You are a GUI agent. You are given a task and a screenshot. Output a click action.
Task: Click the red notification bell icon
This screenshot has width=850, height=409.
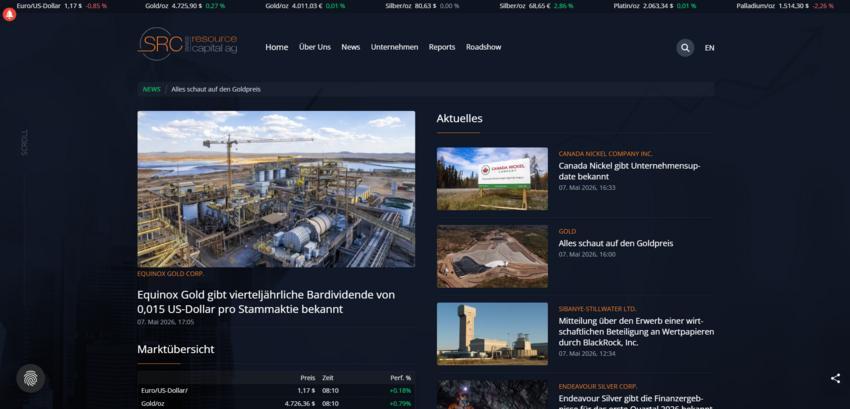[9, 15]
